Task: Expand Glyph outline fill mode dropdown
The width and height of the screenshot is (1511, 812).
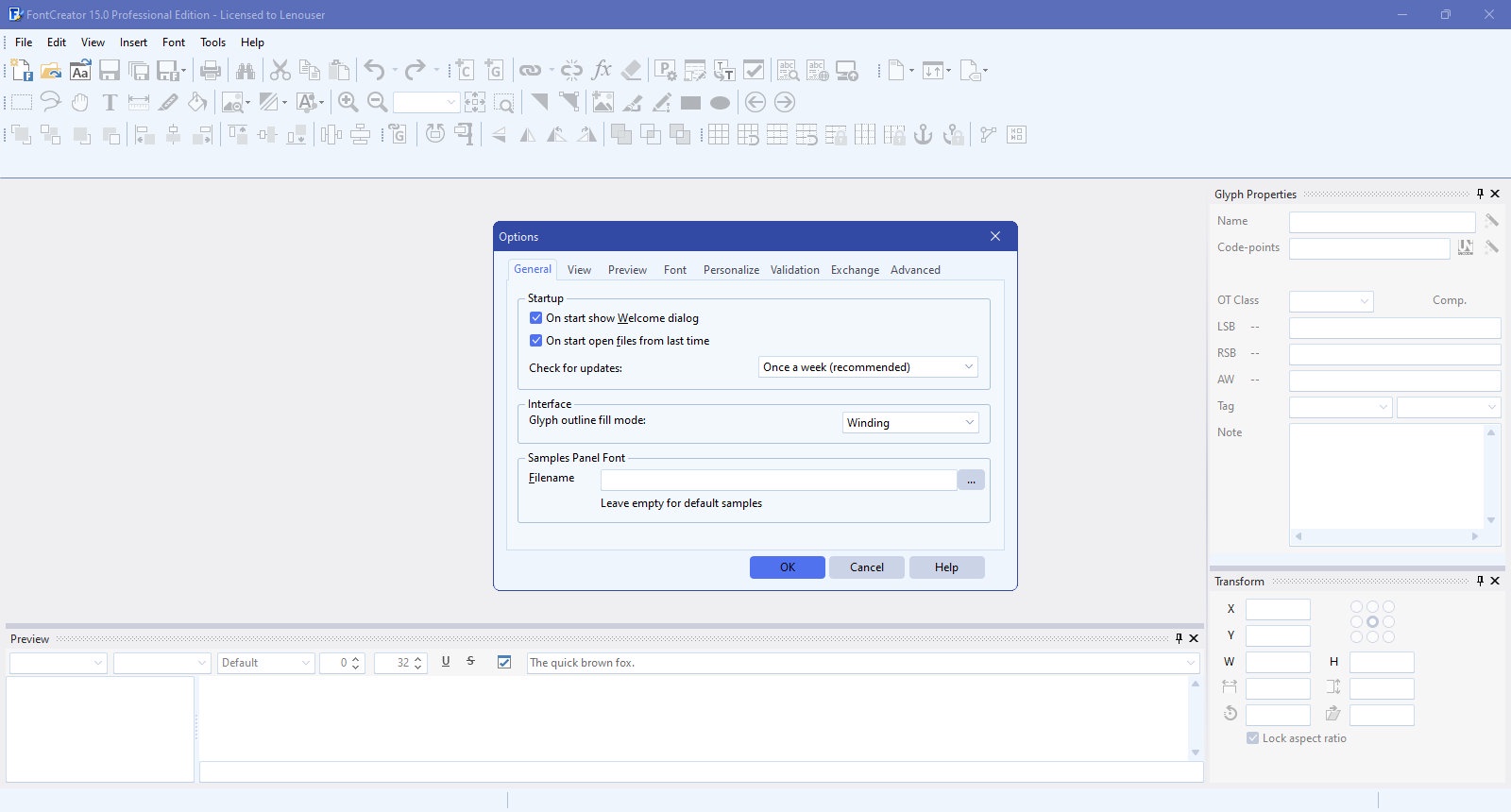Action: click(910, 423)
